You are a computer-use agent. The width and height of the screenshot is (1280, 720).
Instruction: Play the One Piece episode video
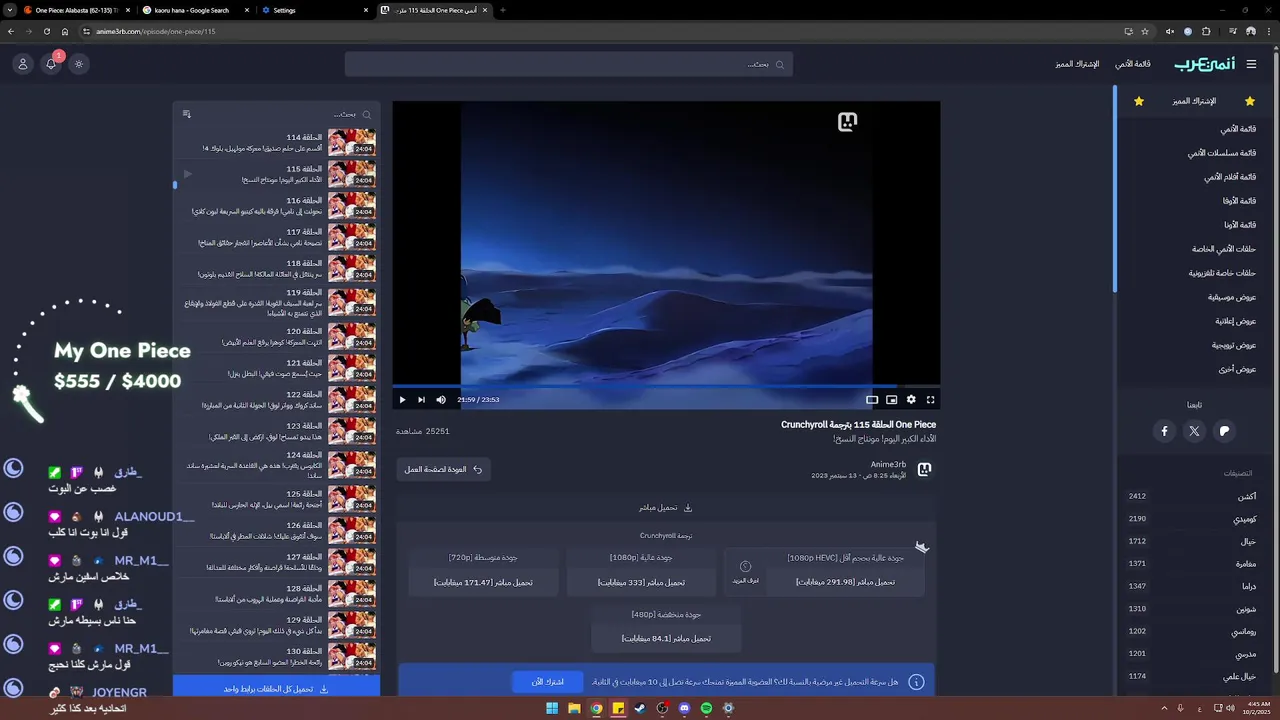pyautogui.click(x=402, y=399)
